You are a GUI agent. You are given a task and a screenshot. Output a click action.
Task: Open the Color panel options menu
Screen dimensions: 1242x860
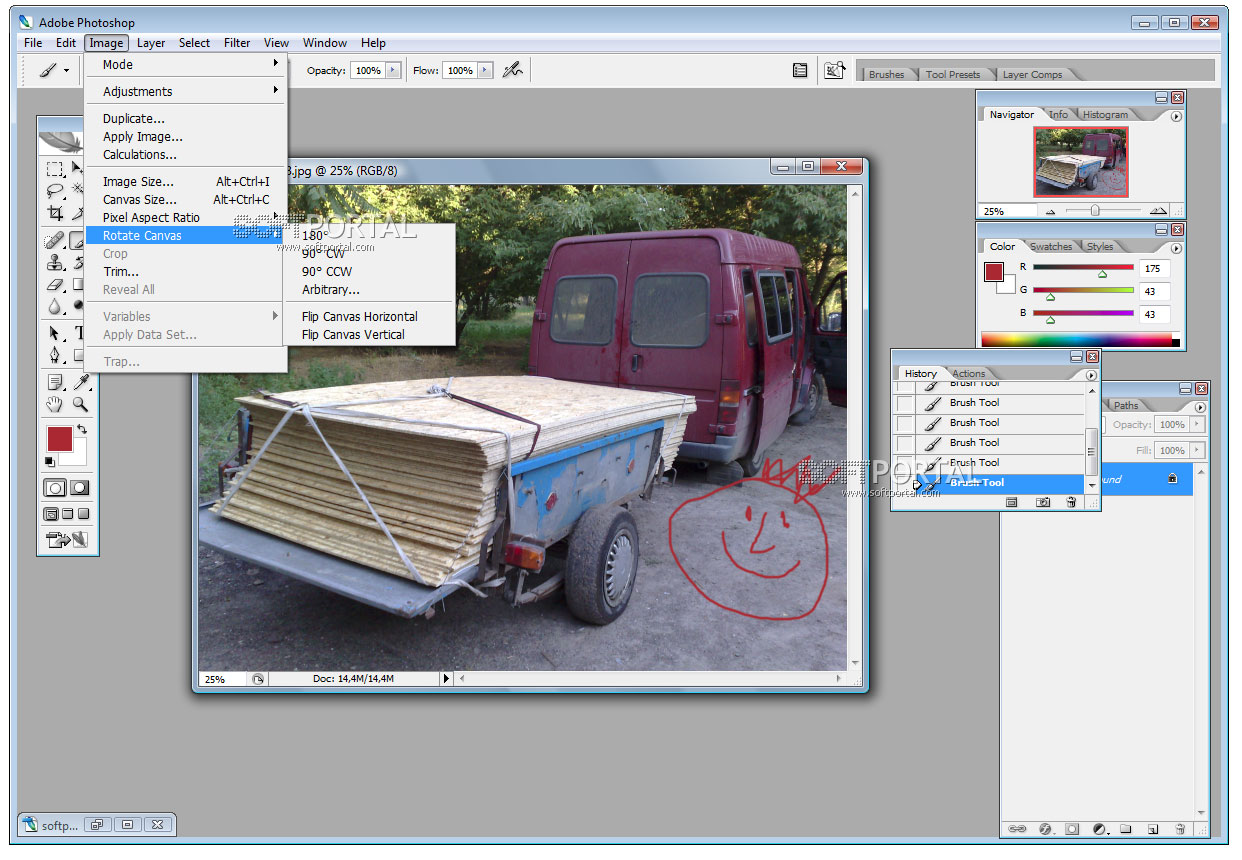click(1176, 248)
